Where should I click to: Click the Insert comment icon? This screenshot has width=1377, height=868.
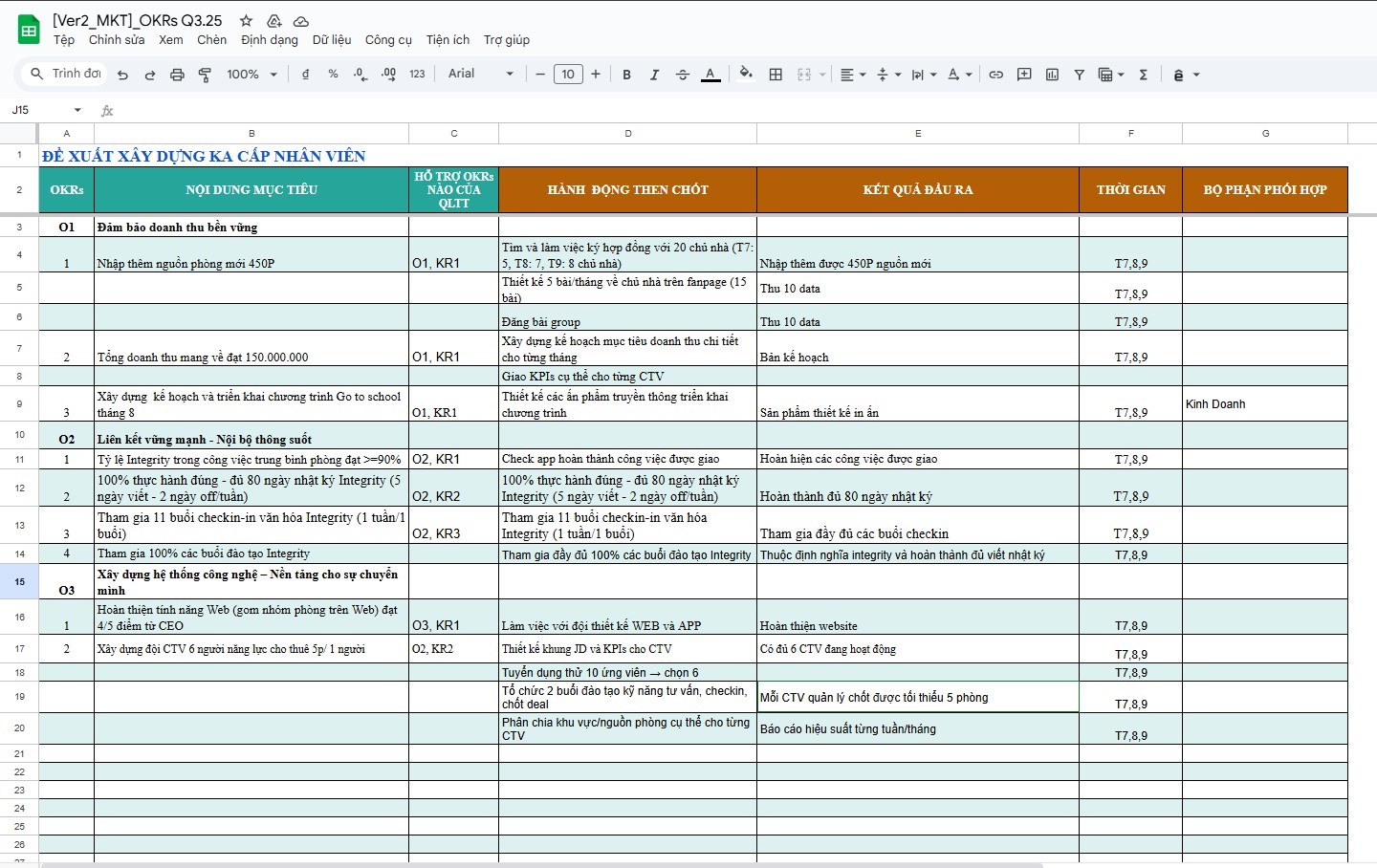[1024, 75]
